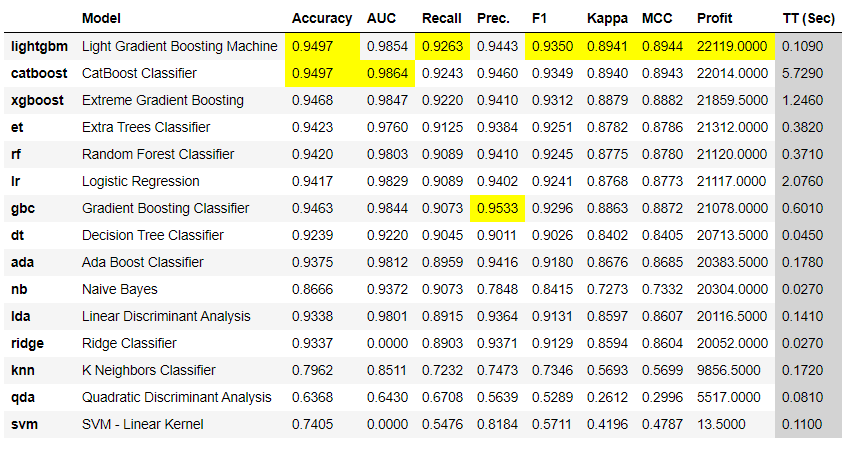Screen dimensions: 850x451
Task: Select the Random Forest Classifier cell
Action: (158, 154)
